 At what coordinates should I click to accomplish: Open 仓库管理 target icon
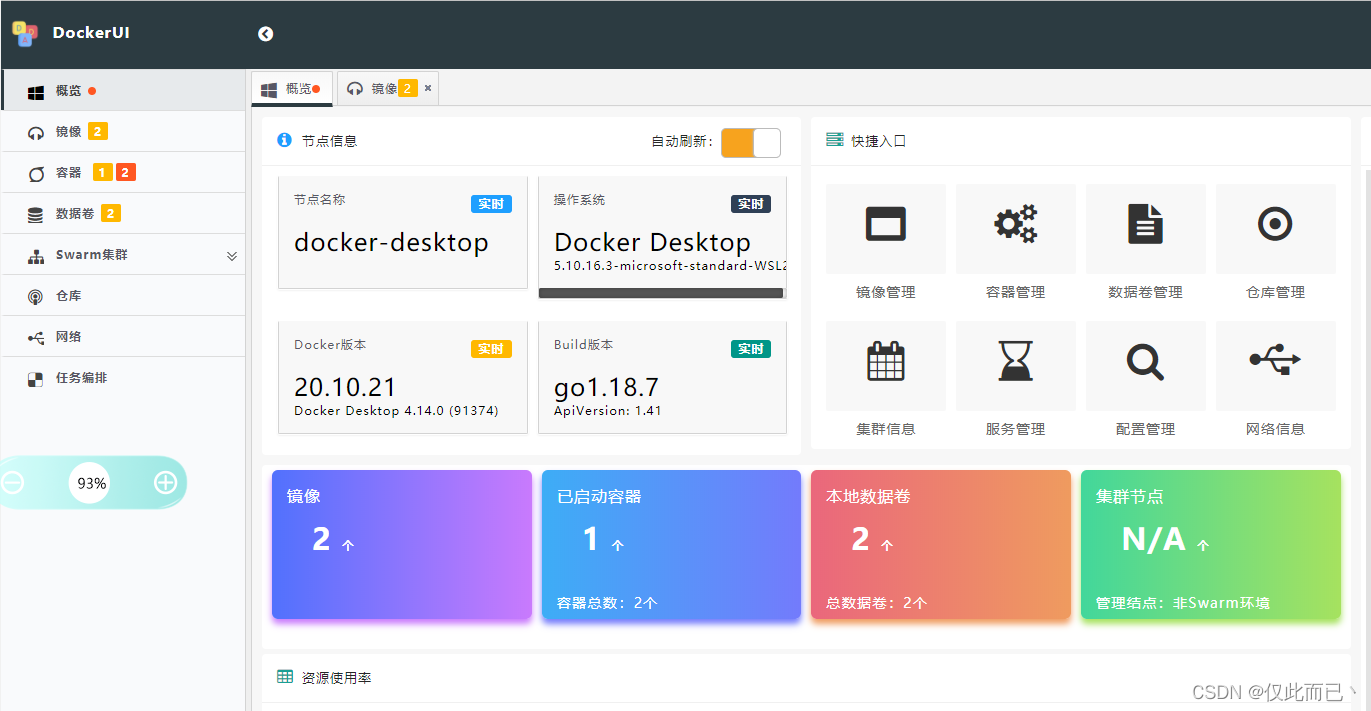click(1276, 224)
